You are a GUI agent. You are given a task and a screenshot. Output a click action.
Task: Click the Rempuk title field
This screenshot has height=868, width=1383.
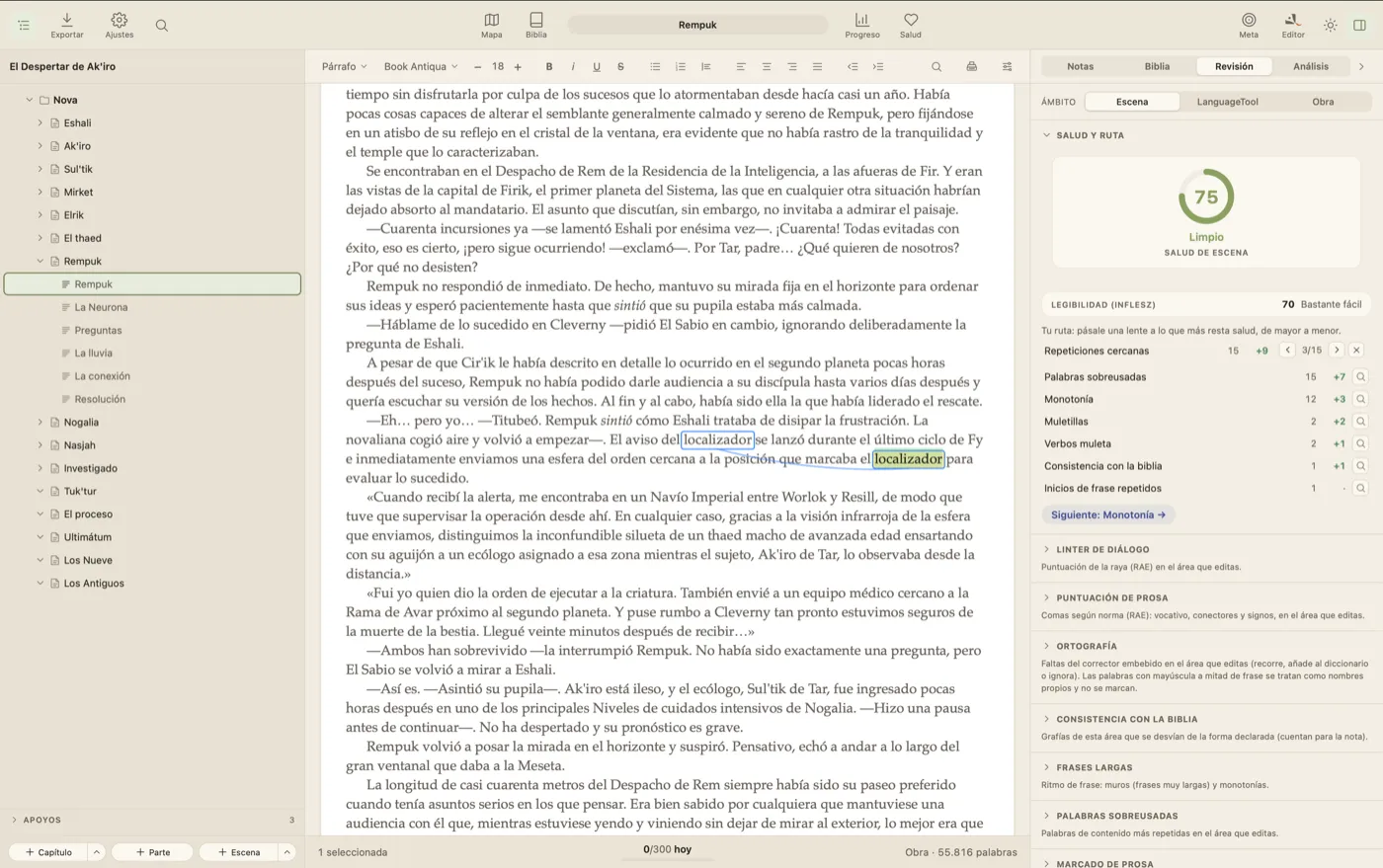pos(697,25)
